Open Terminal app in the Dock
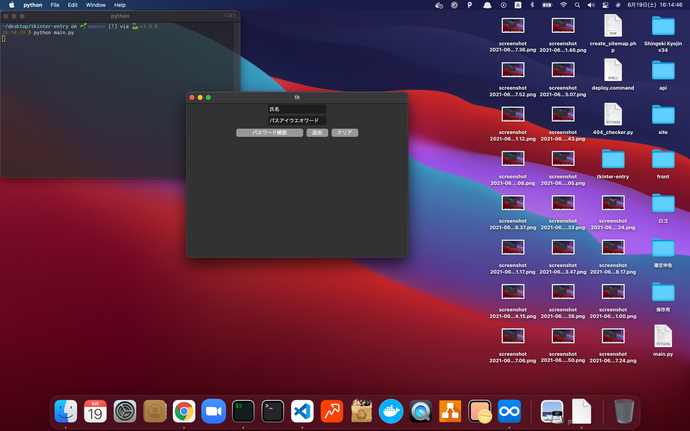 click(x=273, y=411)
